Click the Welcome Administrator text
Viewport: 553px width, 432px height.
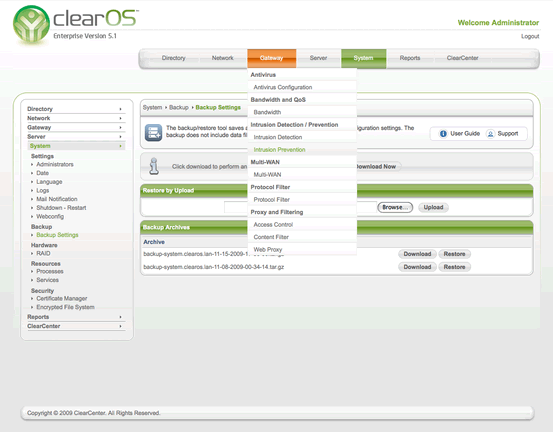[498, 23]
